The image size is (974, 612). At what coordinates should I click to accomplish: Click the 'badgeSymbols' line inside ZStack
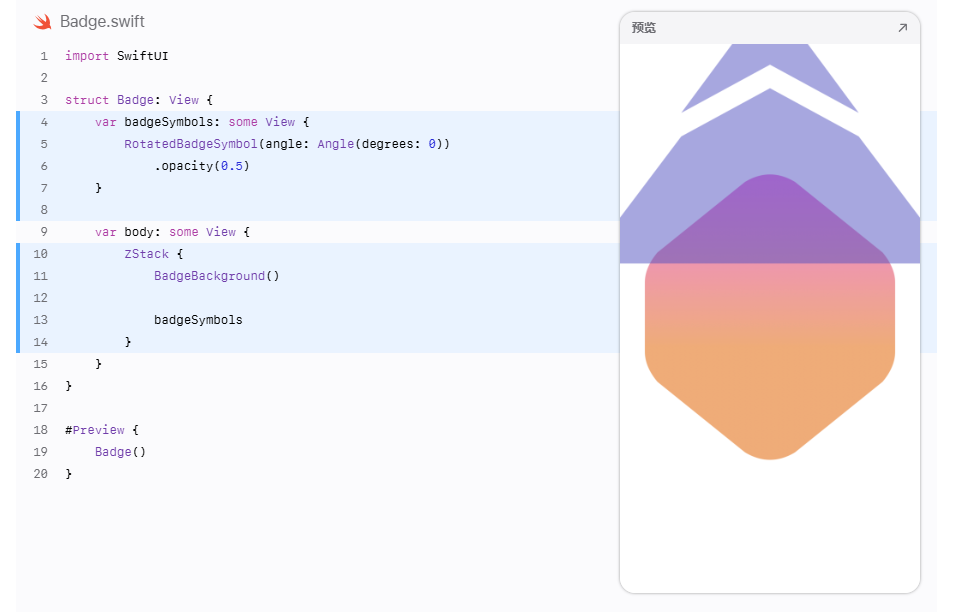198,320
